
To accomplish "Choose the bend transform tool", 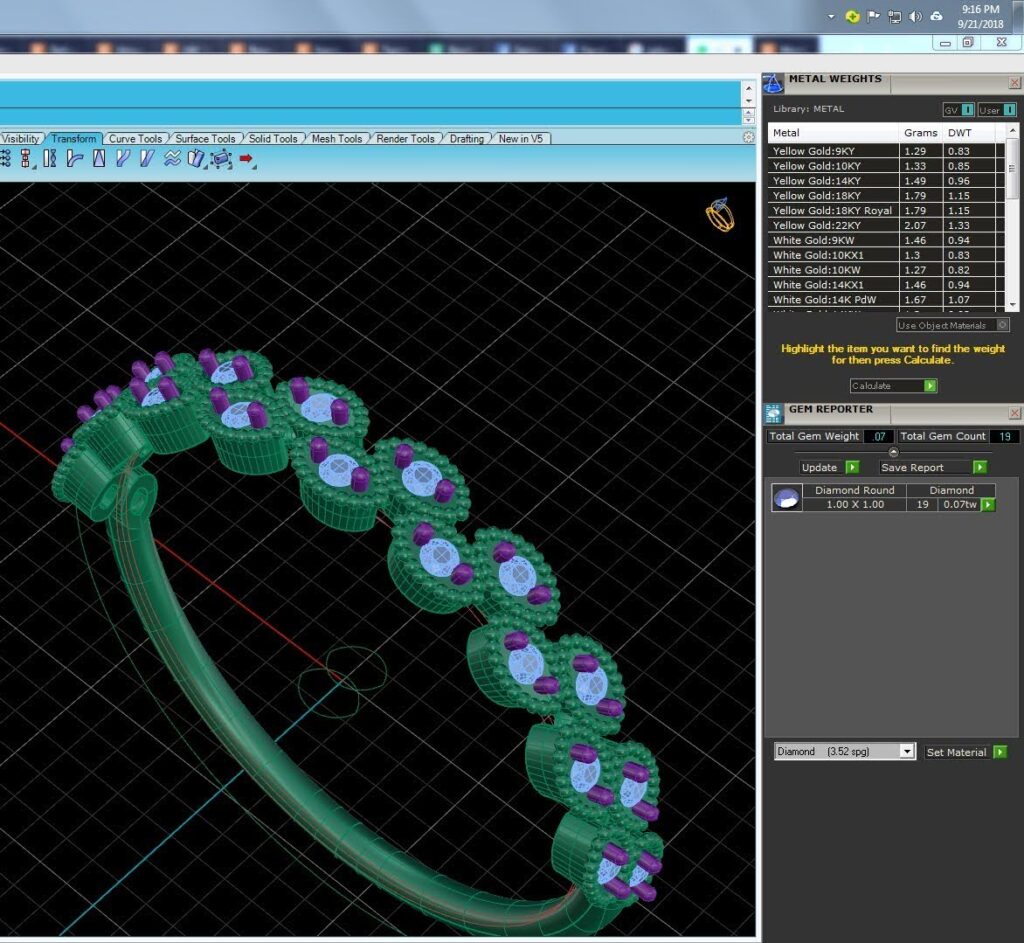I will (74, 158).
